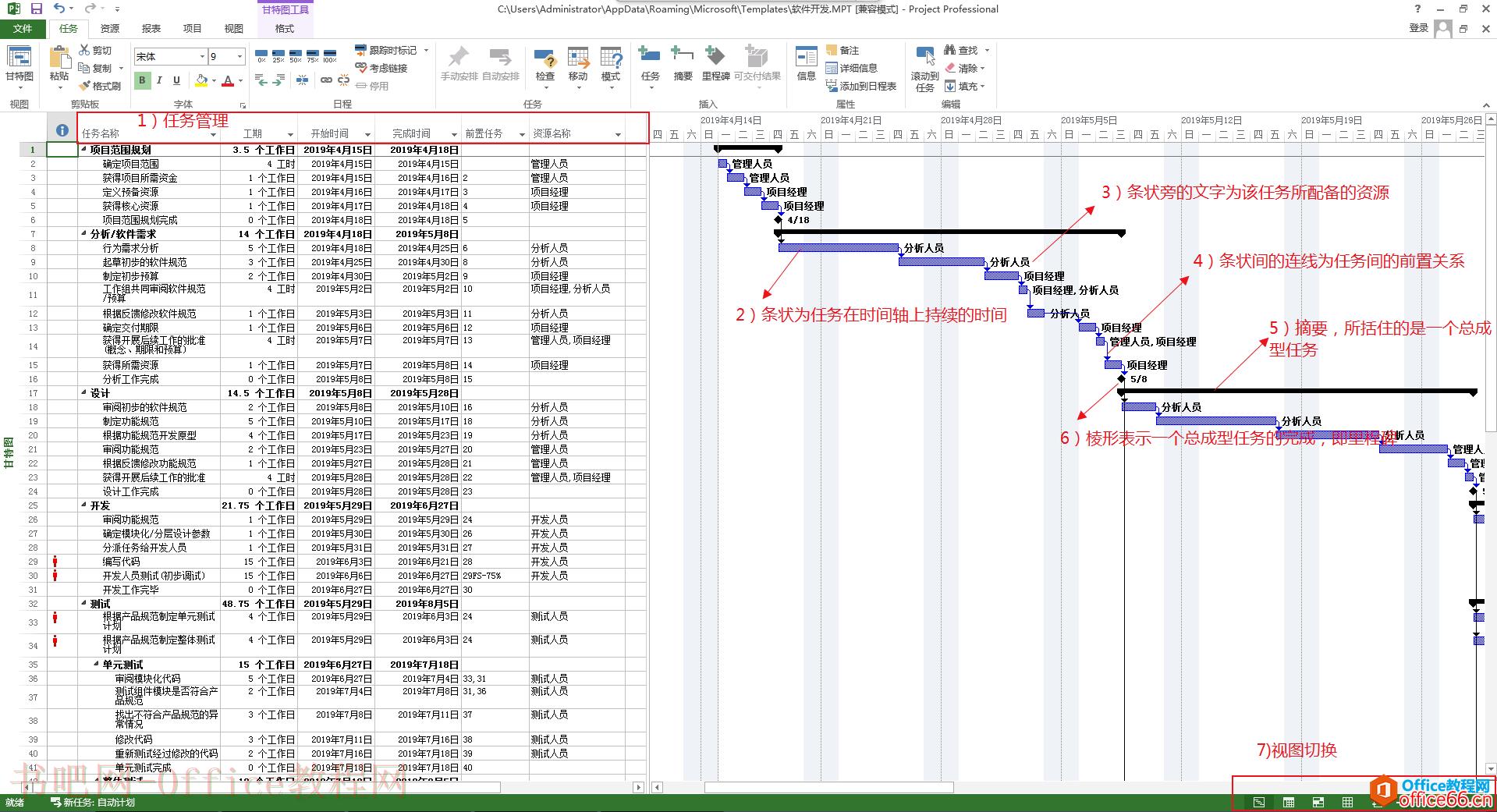Click 添加到日程表 button
Viewport: 1497px width, 812px height.
click(861, 86)
